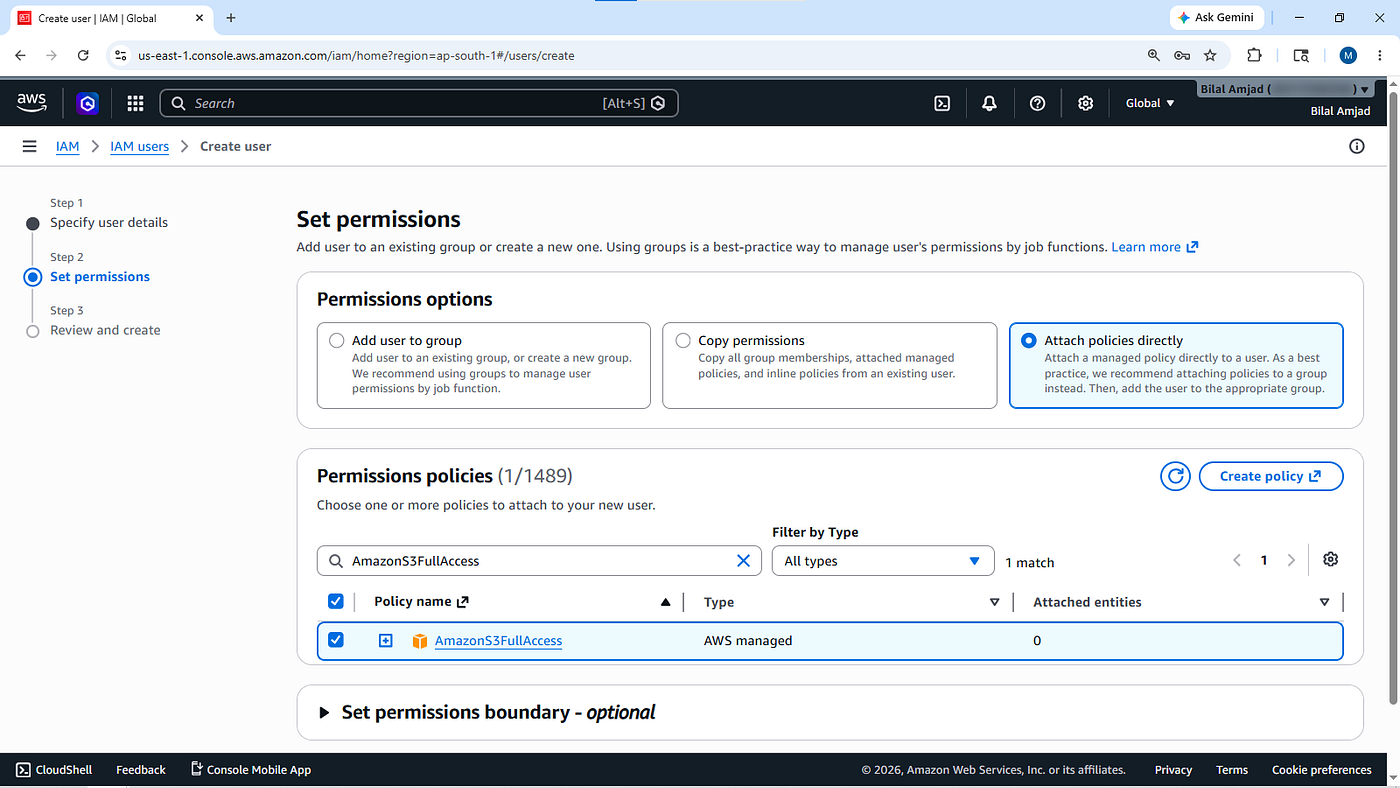Go to IAM breadcrumb link

[x=67, y=146]
